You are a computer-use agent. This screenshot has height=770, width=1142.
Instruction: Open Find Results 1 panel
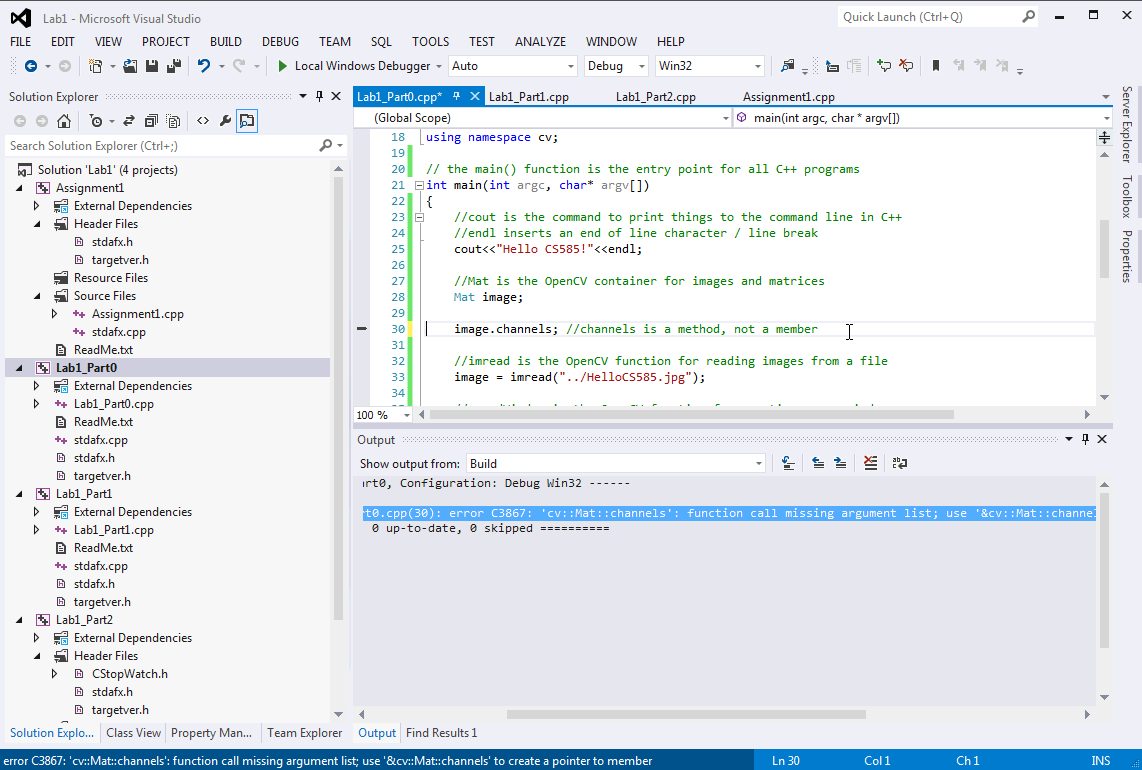point(441,733)
